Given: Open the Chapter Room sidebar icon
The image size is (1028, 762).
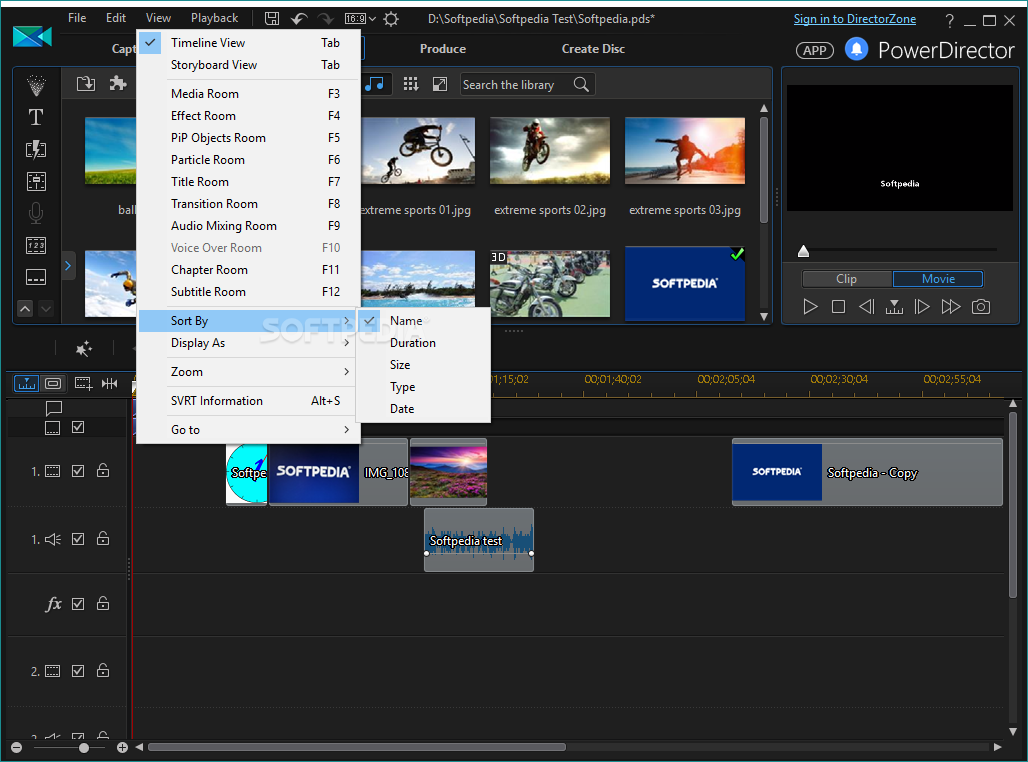Looking at the screenshot, I should coord(36,246).
